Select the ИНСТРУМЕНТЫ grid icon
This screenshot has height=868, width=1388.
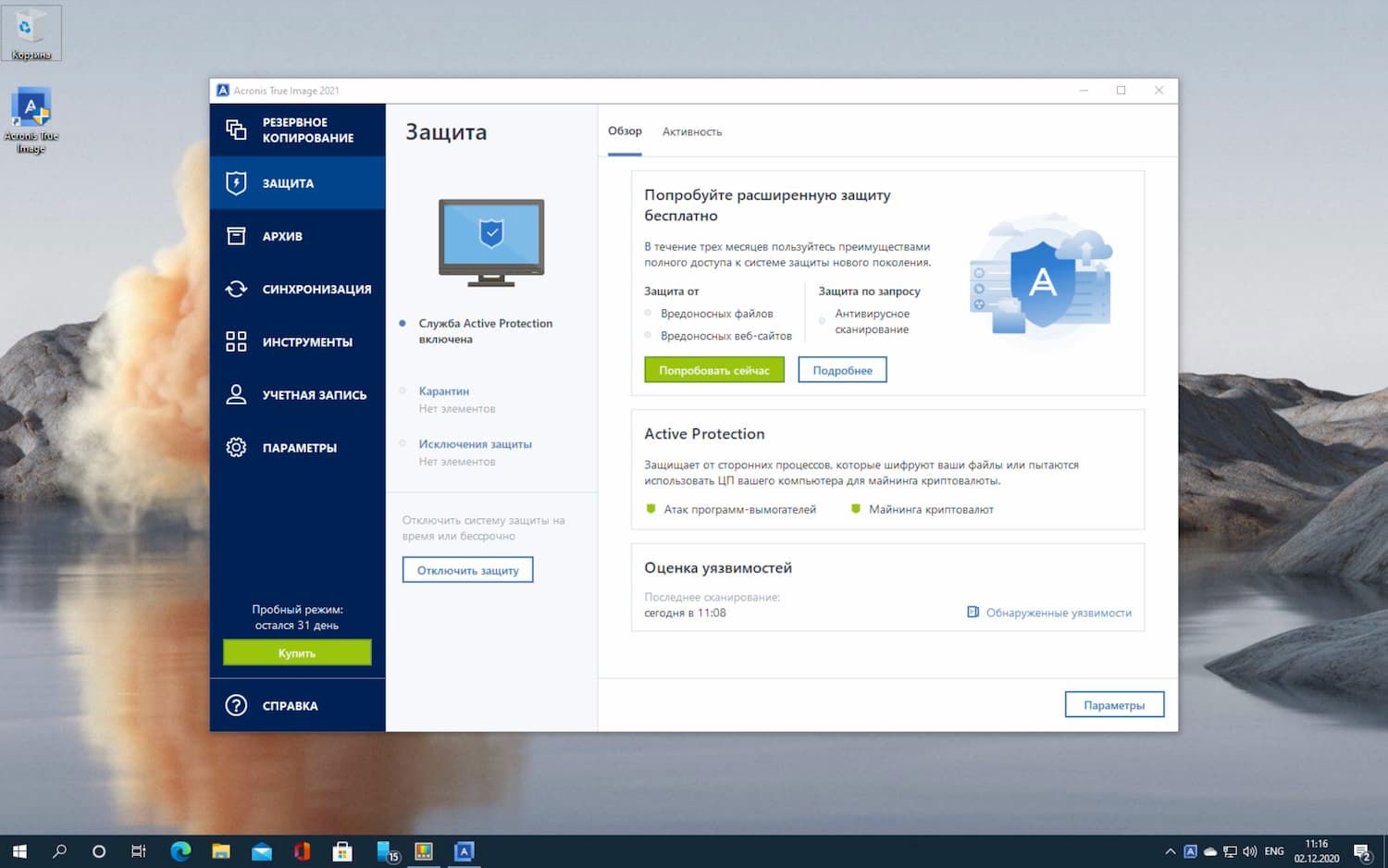(236, 341)
